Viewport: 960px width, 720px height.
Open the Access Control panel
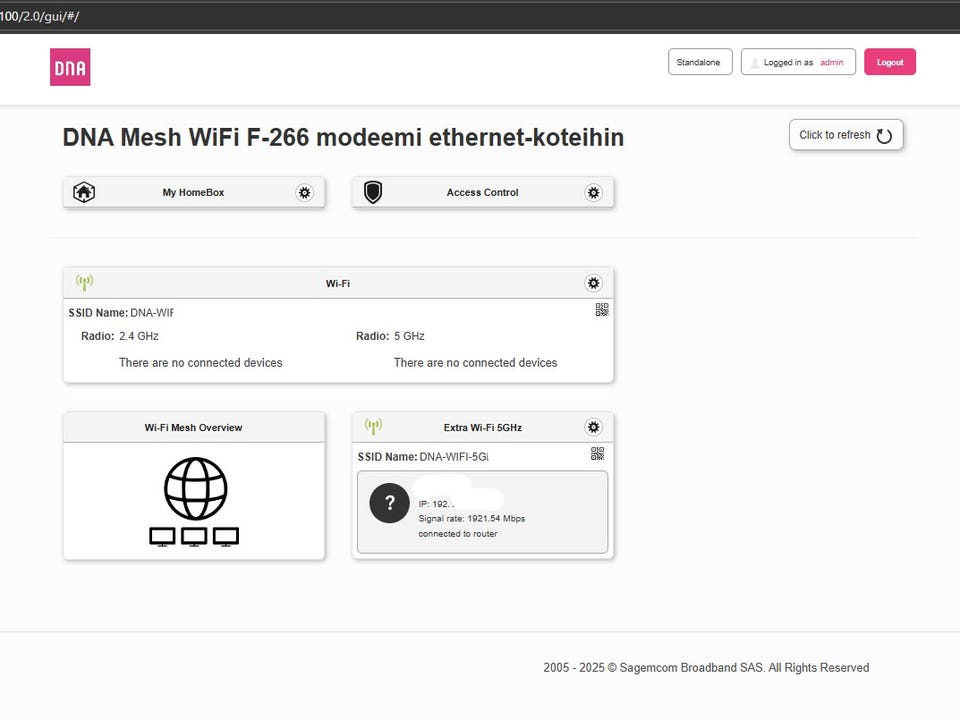(482, 193)
